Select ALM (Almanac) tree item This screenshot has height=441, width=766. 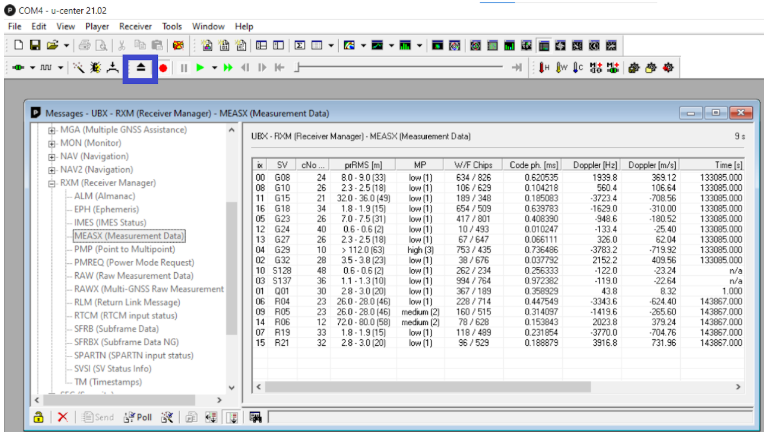coord(105,196)
